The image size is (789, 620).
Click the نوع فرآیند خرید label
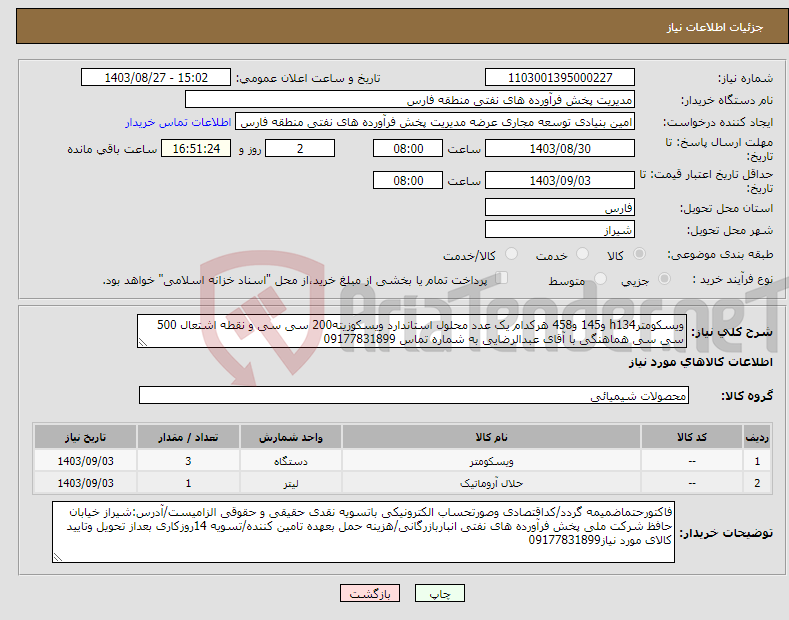pos(733,279)
